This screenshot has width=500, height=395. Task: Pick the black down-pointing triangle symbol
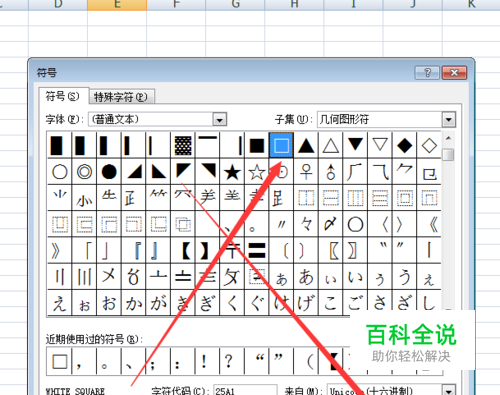(355, 146)
